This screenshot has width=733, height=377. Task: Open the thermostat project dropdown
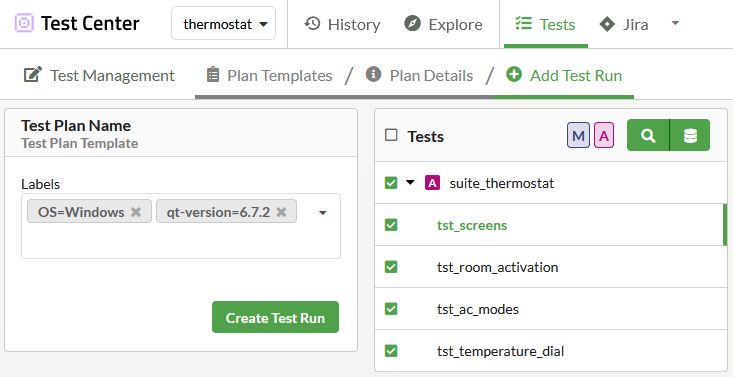point(223,23)
